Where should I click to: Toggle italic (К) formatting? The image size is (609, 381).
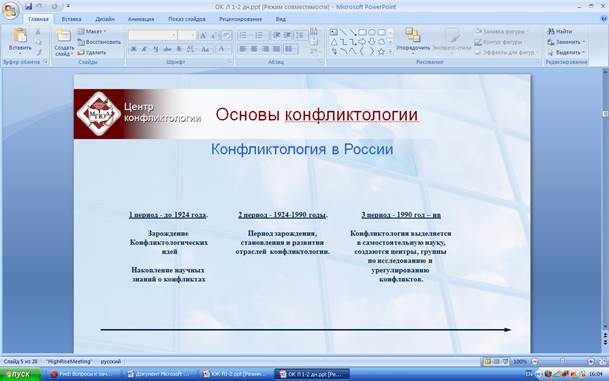click(144, 49)
